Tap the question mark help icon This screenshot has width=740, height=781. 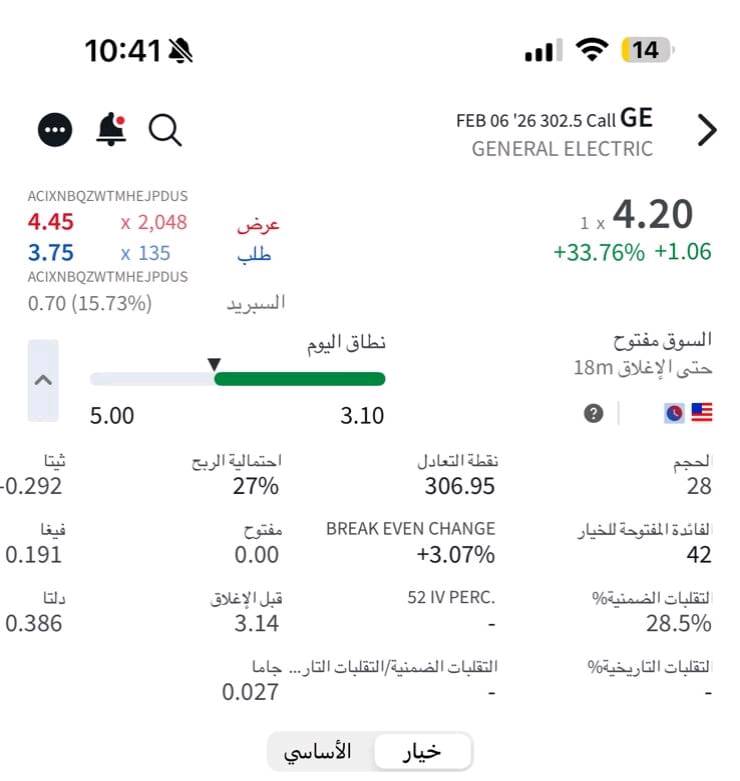[594, 413]
